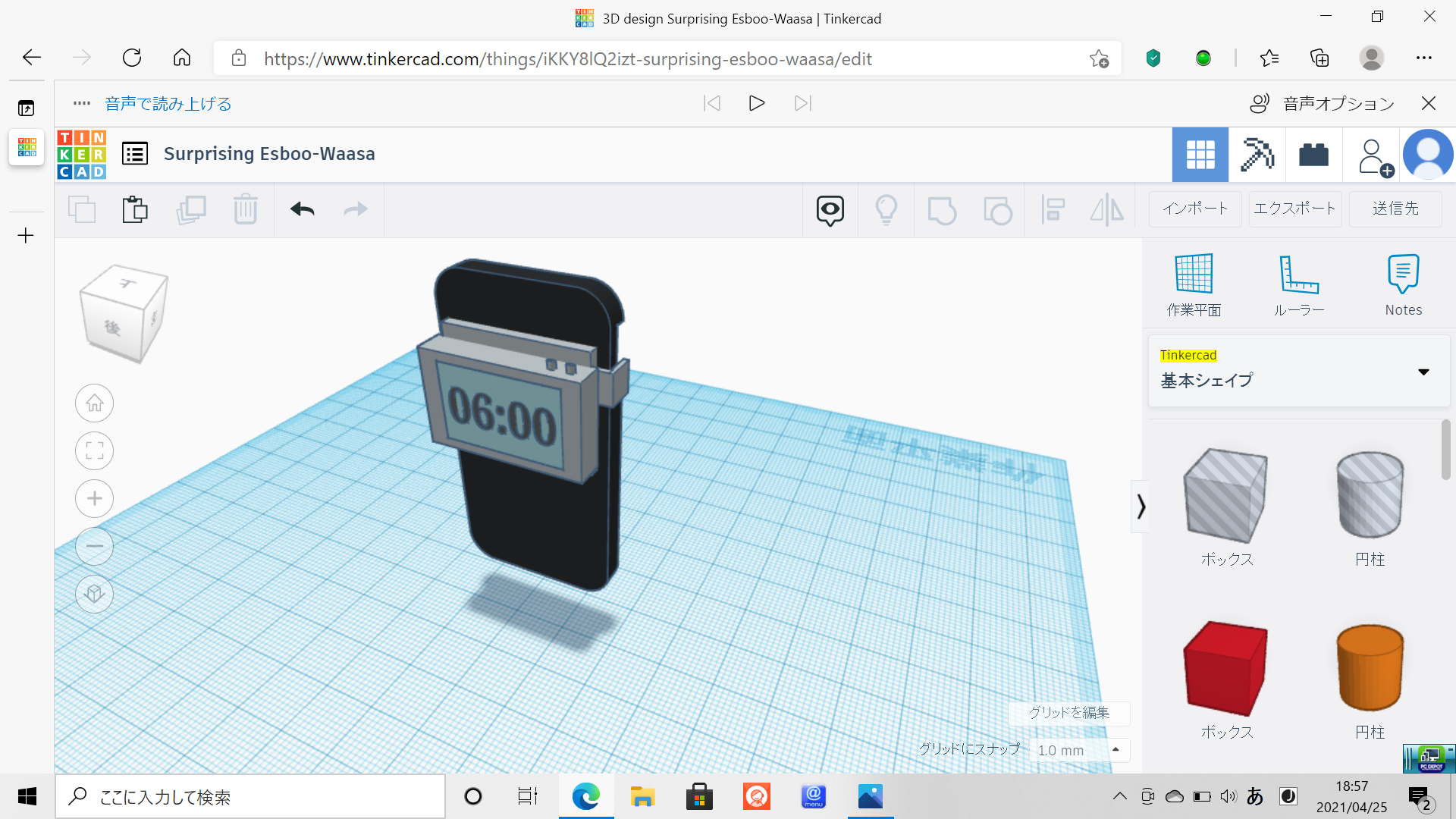Click the lightbulb show/hide icon
This screenshot has height=819, width=1456.
pos(886,210)
